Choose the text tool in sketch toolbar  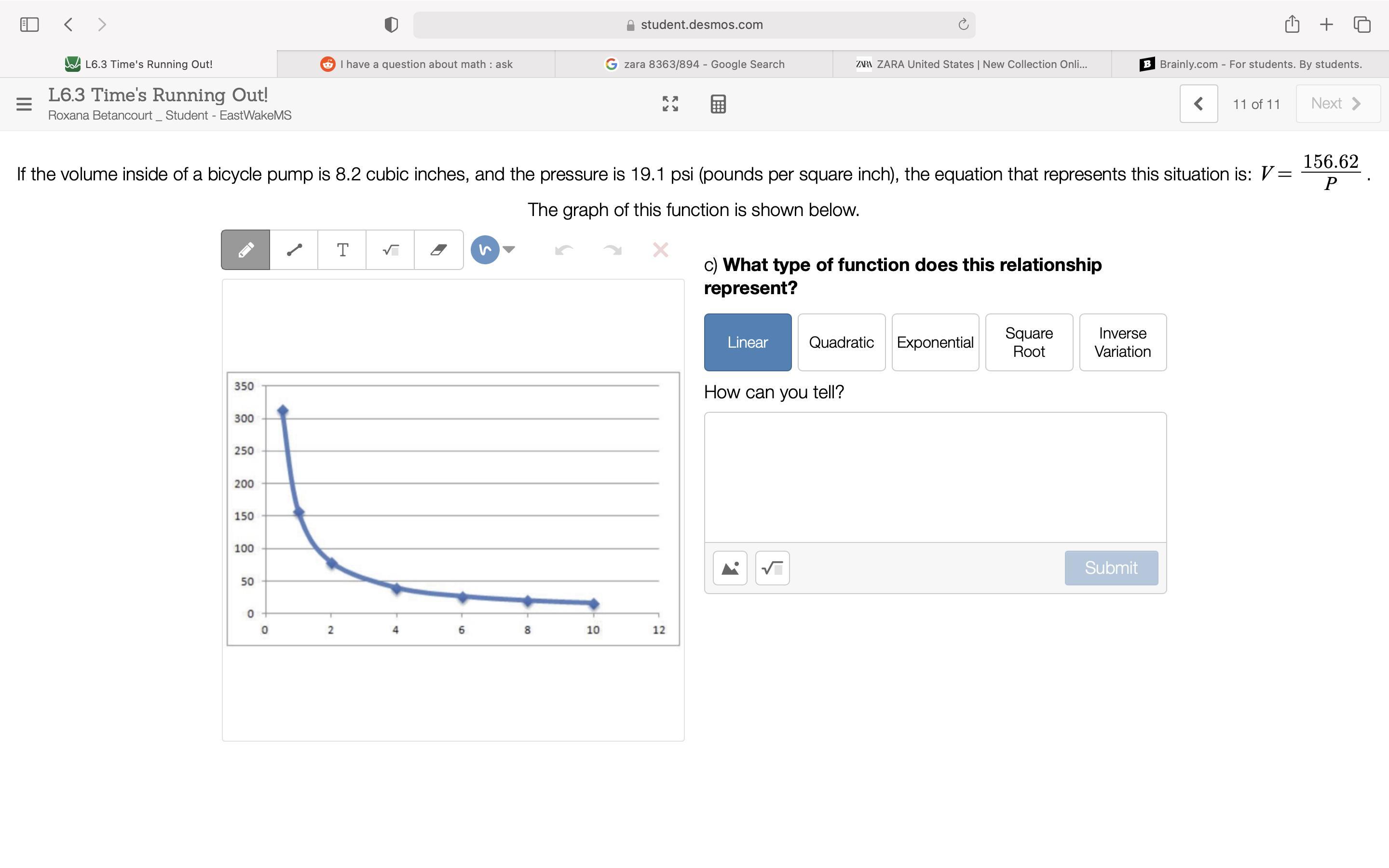pos(342,250)
